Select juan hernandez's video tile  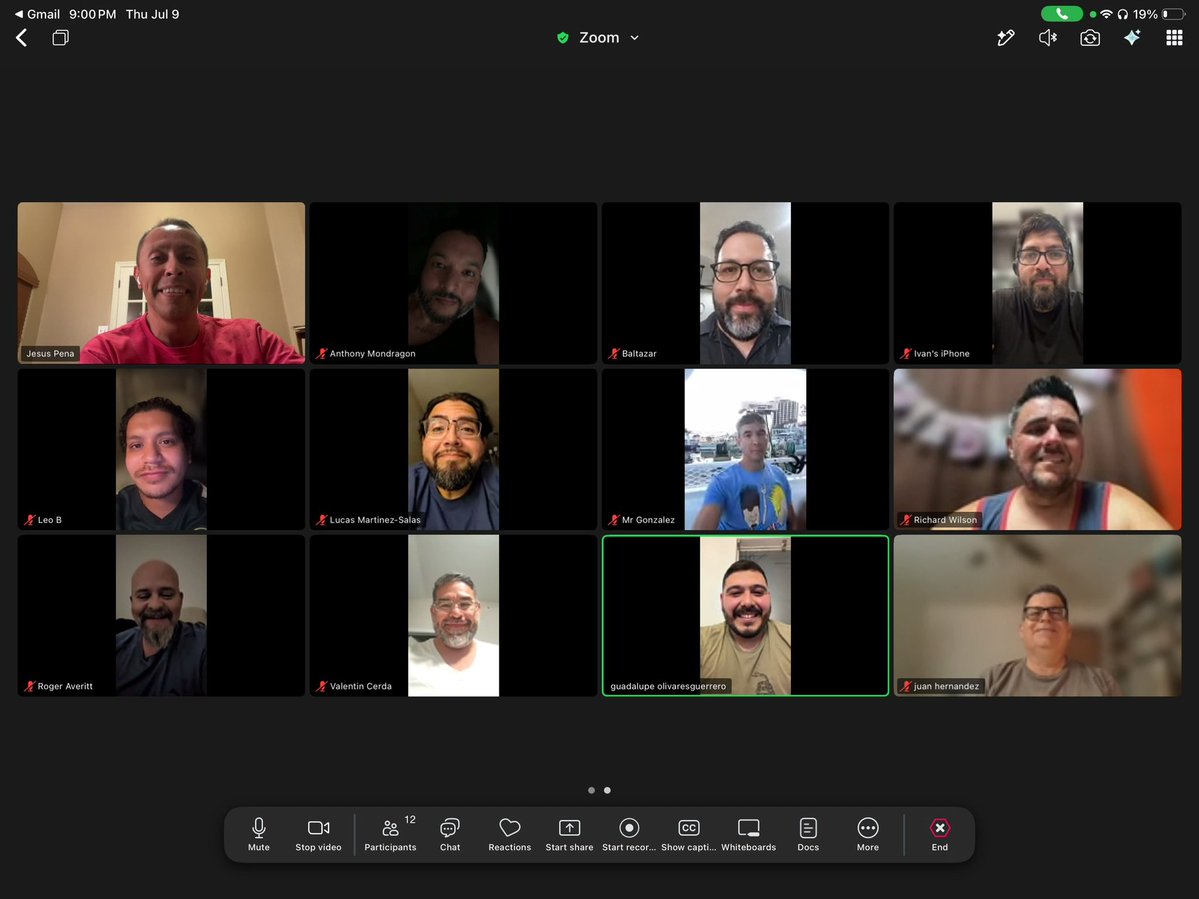pyautogui.click(x=1038, y=615)
